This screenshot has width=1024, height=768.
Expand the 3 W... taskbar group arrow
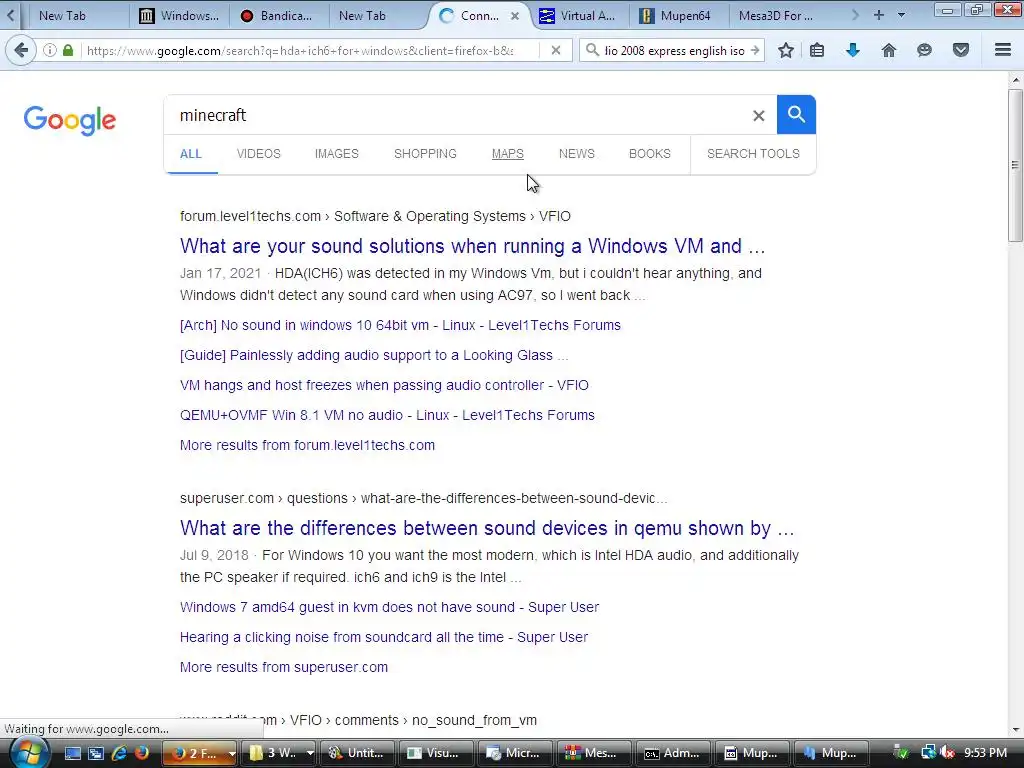[x=310, y=754]
